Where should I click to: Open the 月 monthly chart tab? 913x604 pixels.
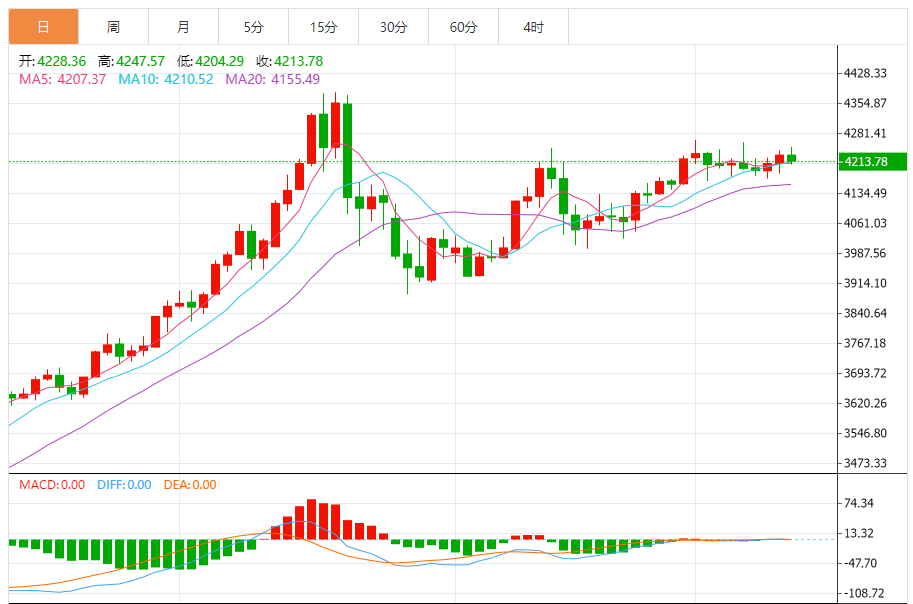click(183, 27)
